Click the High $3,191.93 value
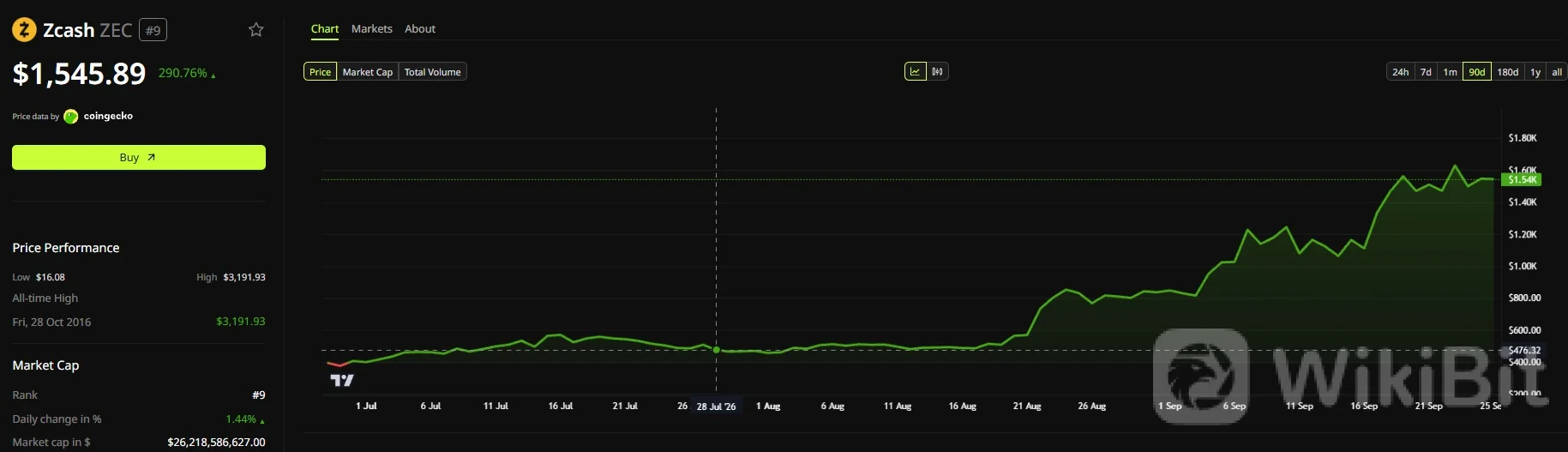The image size is (1568, 452). tap(244, 277)
